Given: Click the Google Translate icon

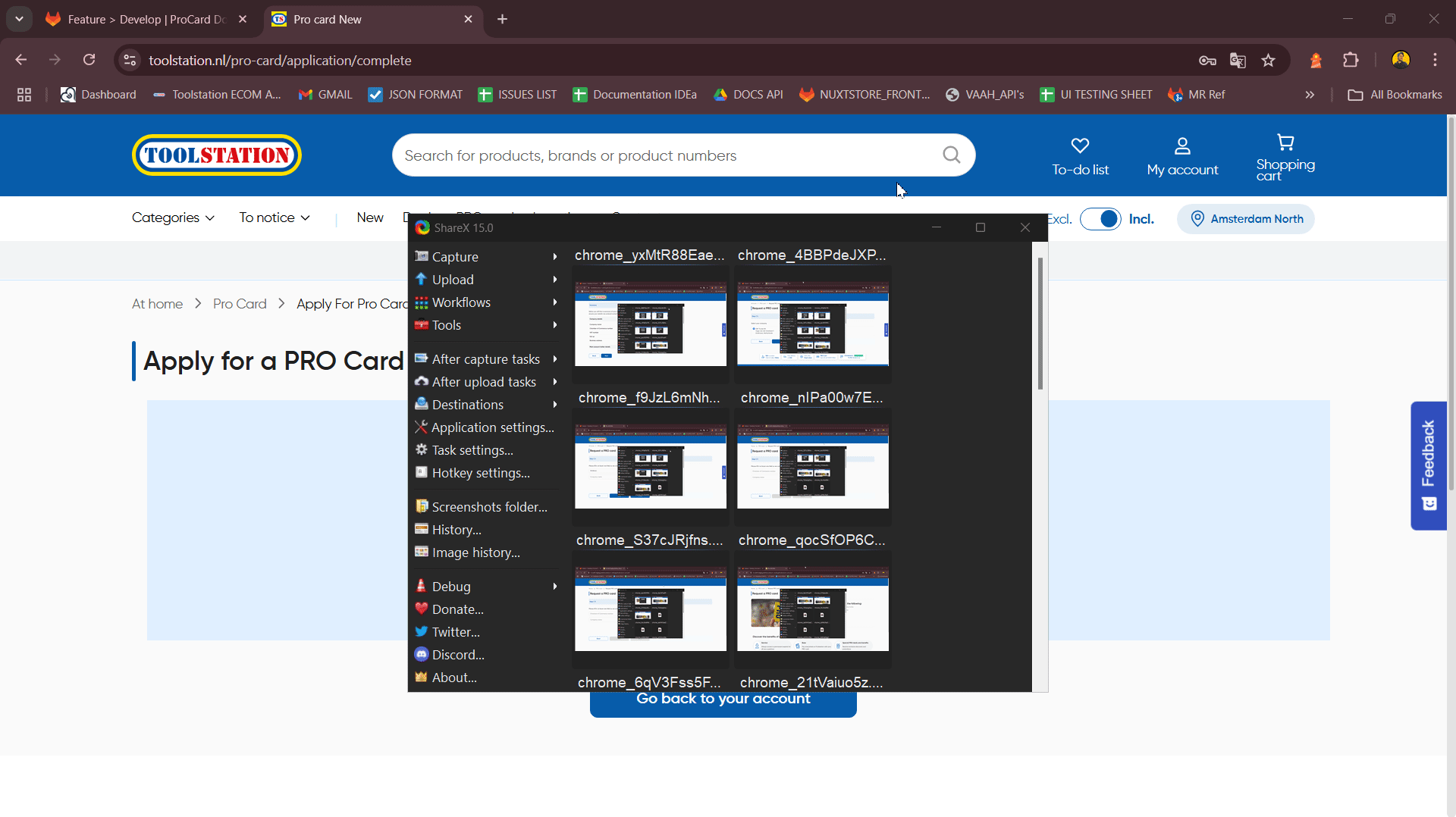Looking at the screenshot, I should pyautogui.click(x=1238, y=61).
